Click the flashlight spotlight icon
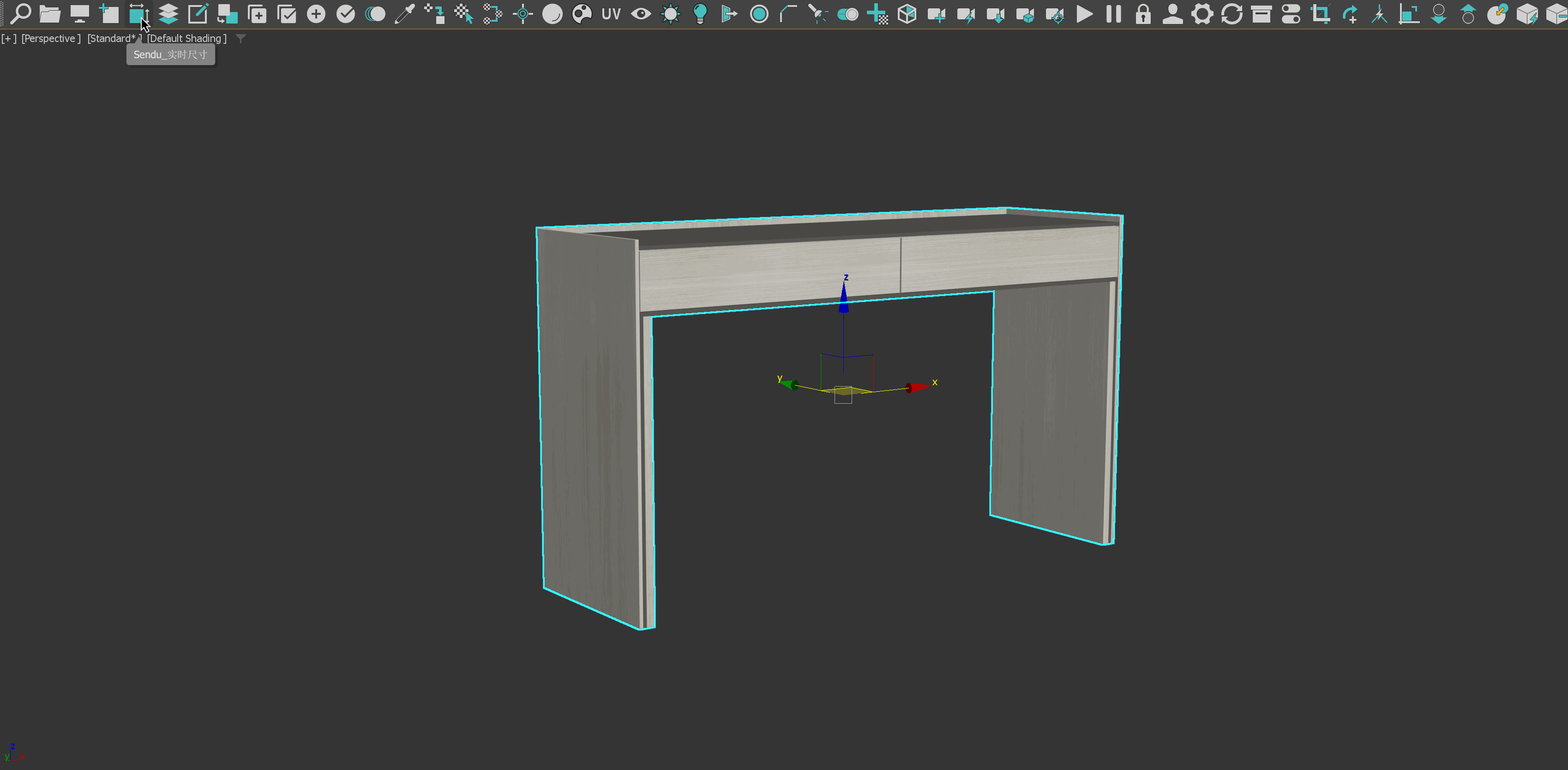This screenshot has height=770, width=1568. point(818,13)
